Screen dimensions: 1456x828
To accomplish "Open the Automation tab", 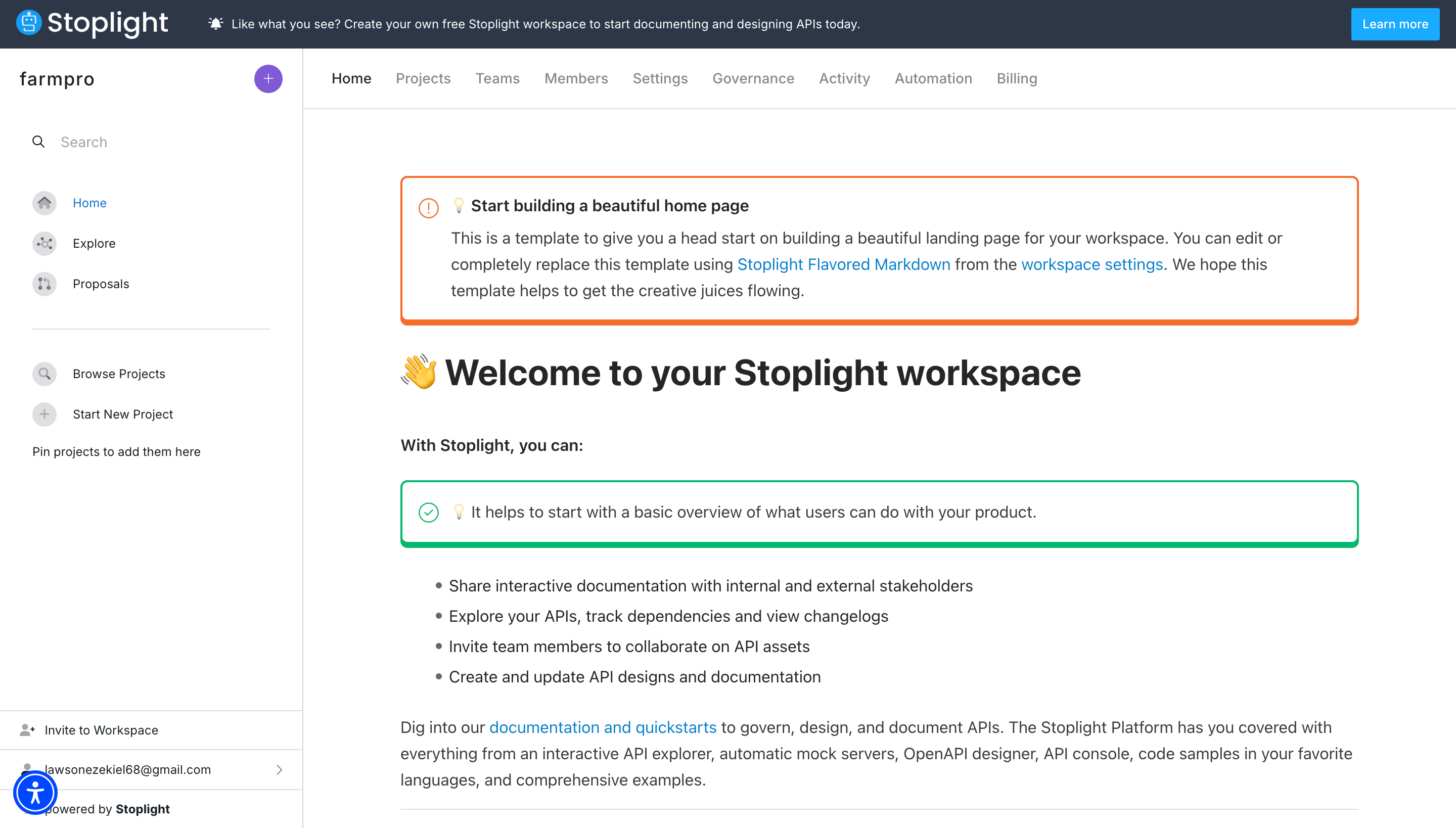I will (x=933, y=78).
